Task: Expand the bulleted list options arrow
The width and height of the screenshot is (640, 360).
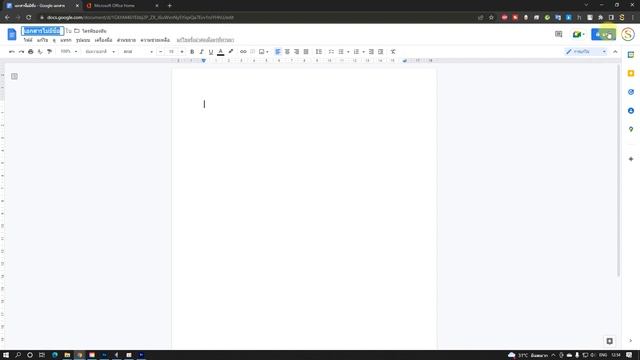Action: (x=348, y=52)
